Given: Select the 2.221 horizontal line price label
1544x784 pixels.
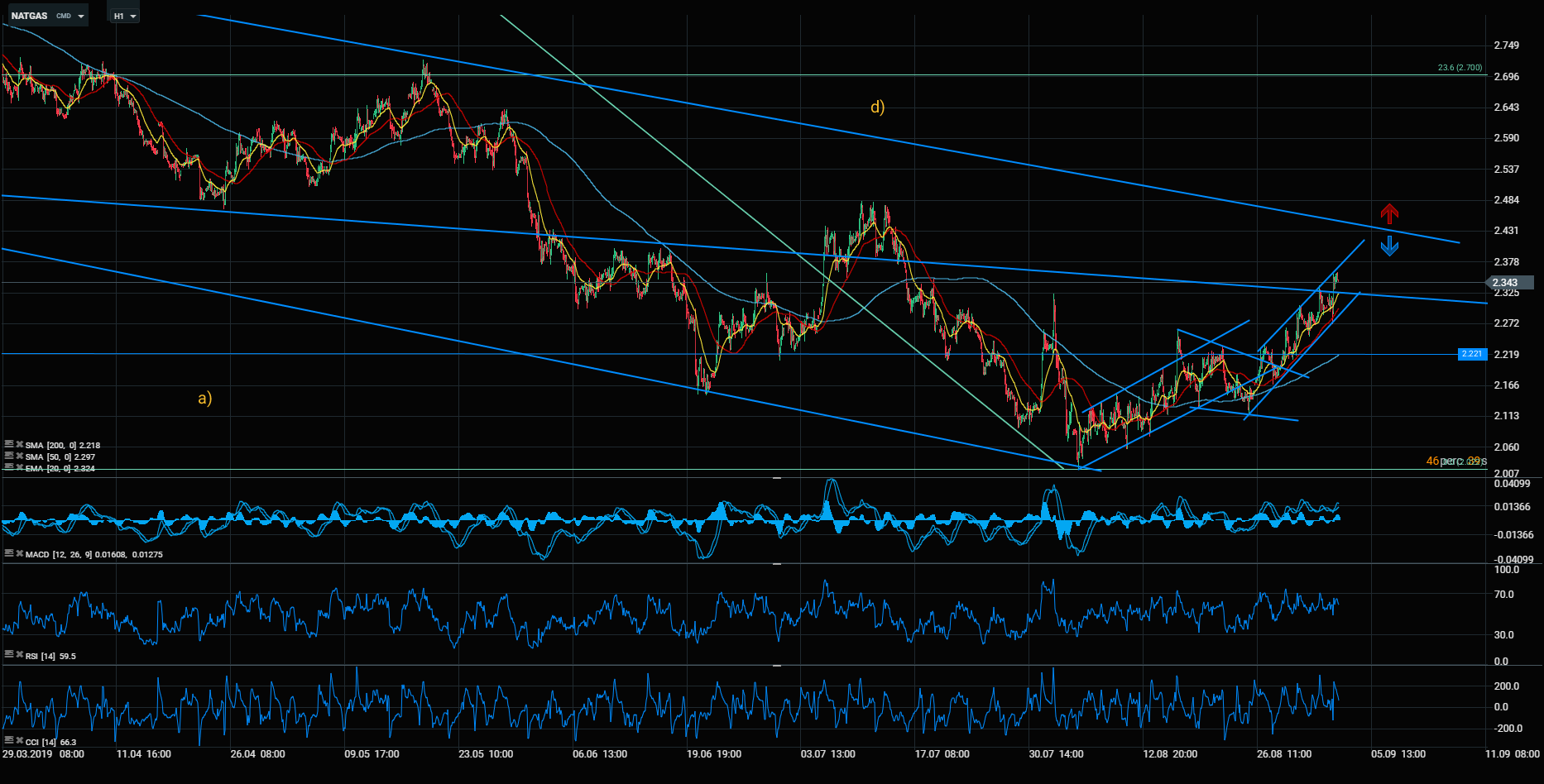Looking at the screenshot, I should [x=1472, y=354].
